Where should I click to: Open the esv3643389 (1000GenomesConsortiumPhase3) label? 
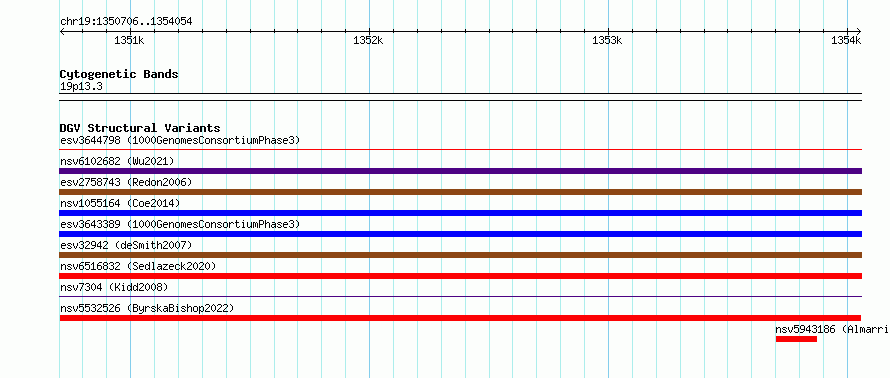(x=180, y=224)
